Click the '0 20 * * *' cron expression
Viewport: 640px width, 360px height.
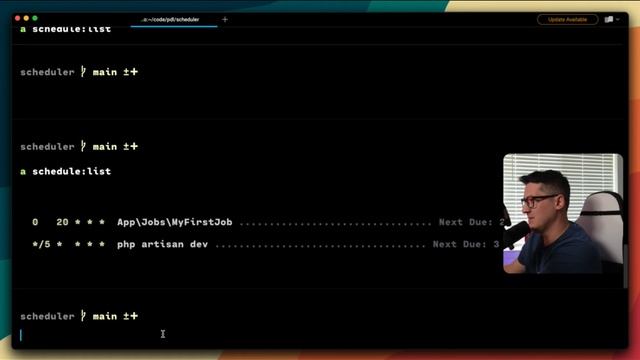pyautogui.click(x=69, y=222)
